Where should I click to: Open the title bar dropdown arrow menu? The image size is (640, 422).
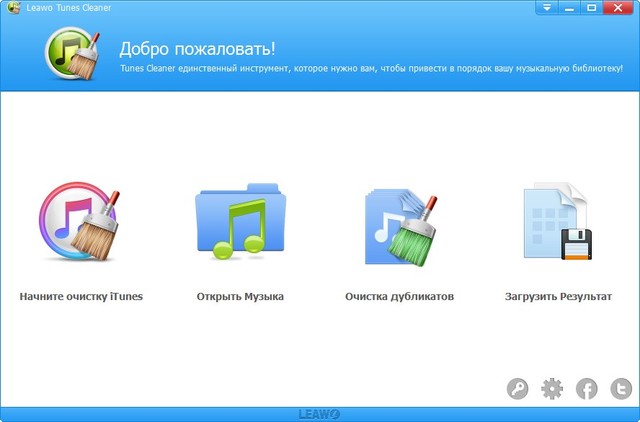pos(547,8)
